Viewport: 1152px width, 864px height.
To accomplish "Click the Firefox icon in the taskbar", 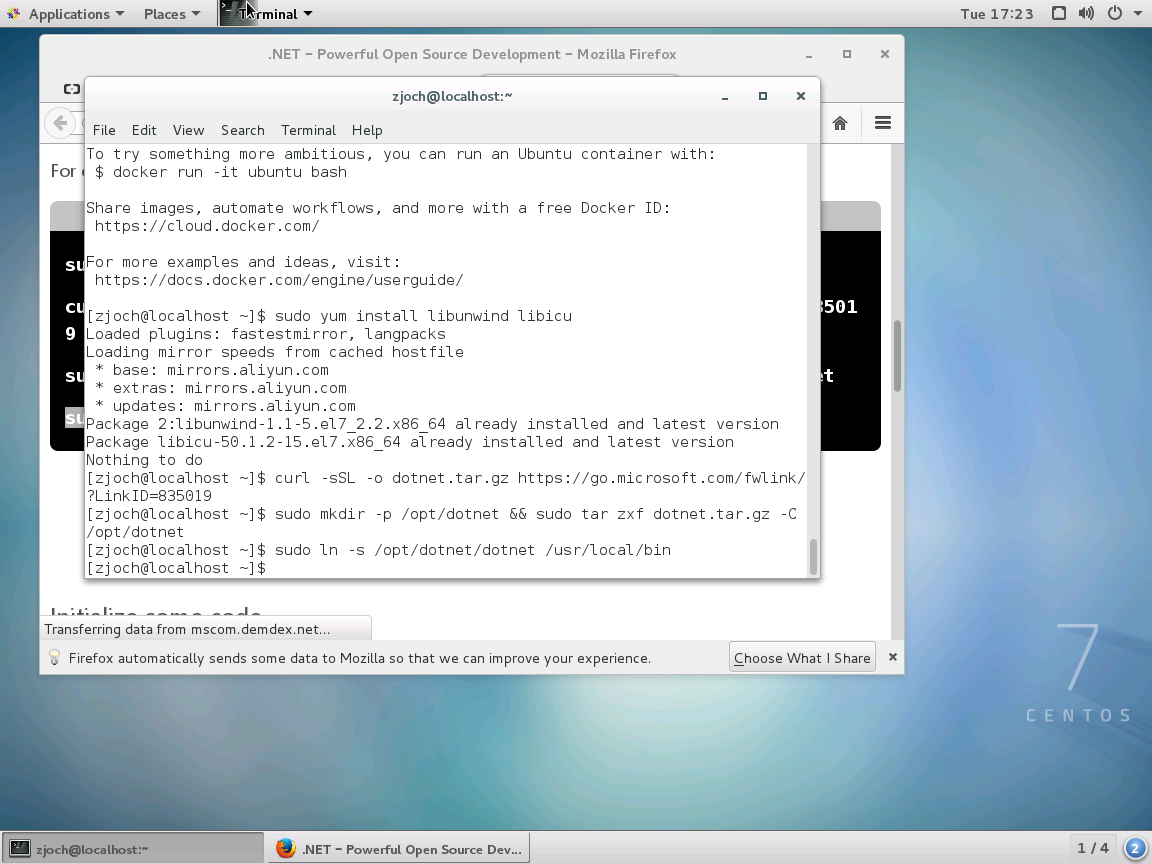I will (x=285, y=849).
